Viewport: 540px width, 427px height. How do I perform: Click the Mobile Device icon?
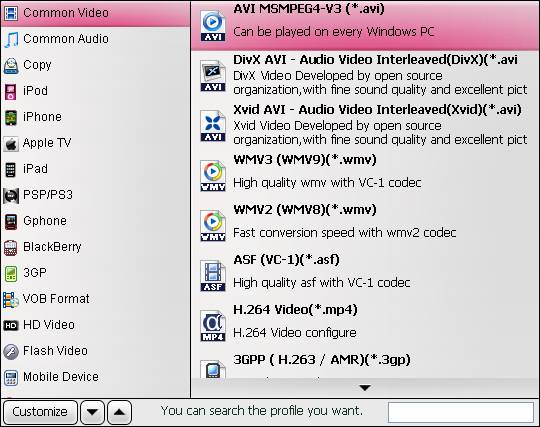coord(11,377)
